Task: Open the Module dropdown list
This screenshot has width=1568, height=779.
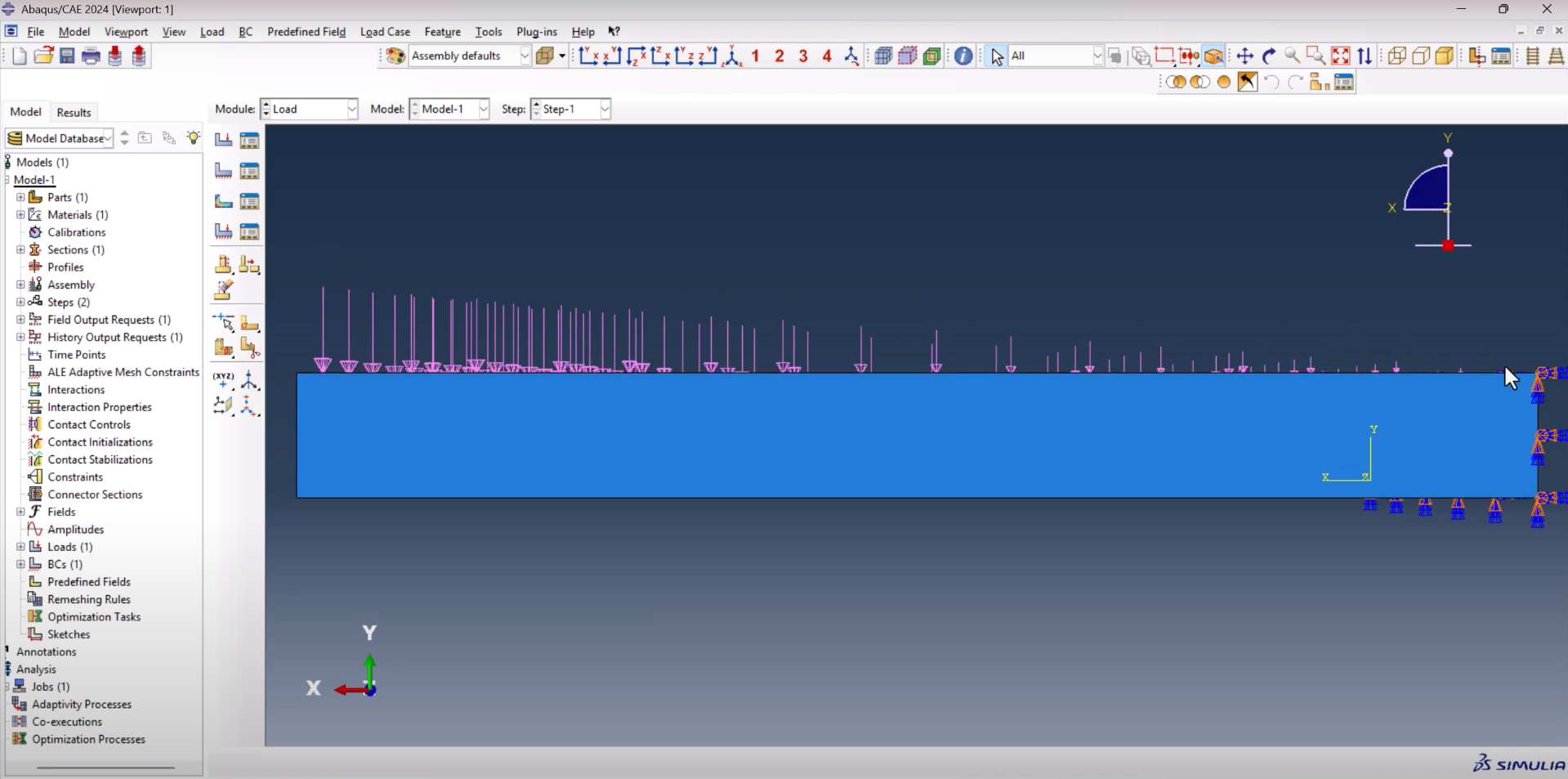Action: click(351, 109)
